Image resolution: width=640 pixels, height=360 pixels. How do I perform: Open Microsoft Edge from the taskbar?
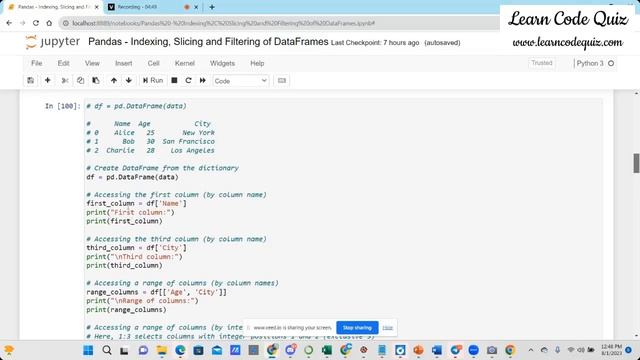180,350
